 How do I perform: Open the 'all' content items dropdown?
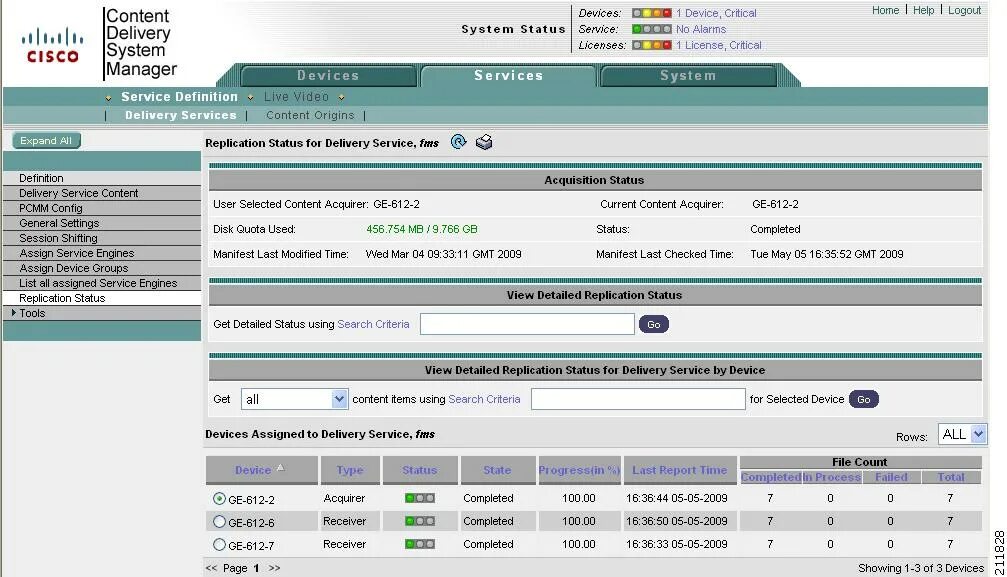295,399
